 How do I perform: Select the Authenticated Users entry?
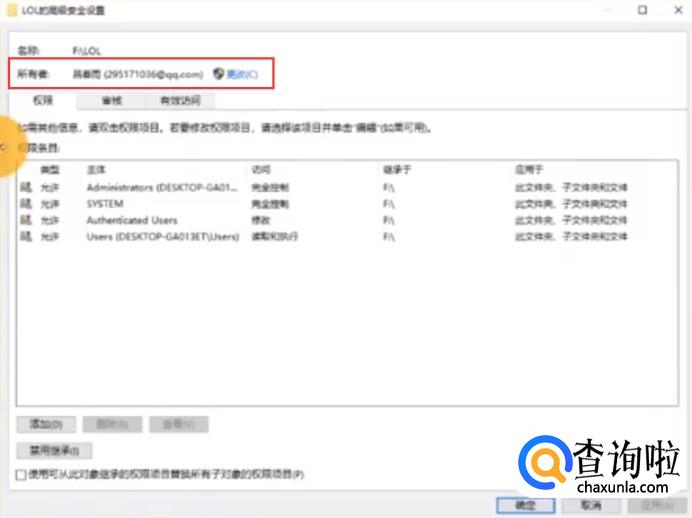(x=132, y=220)
